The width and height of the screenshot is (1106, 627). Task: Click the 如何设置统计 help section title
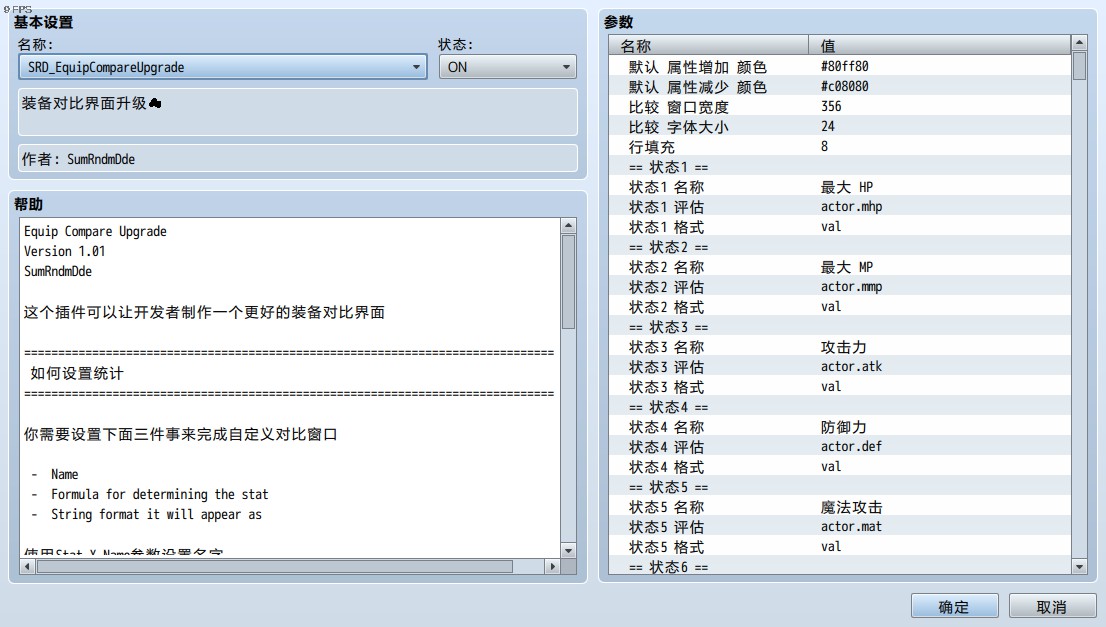point(77,373)
